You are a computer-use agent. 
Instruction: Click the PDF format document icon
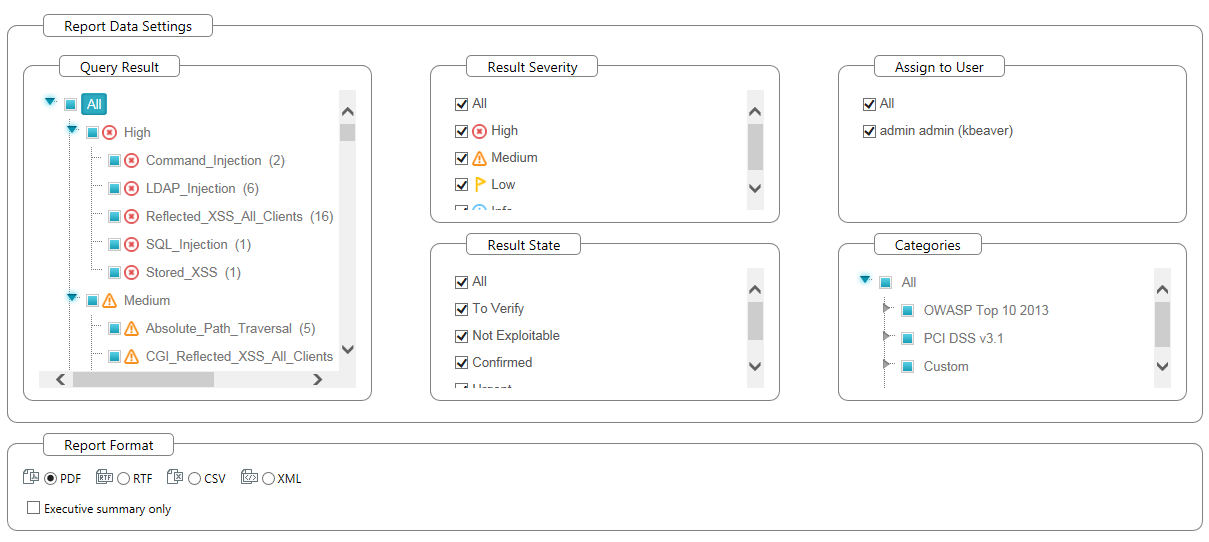(x=31, y=478)
